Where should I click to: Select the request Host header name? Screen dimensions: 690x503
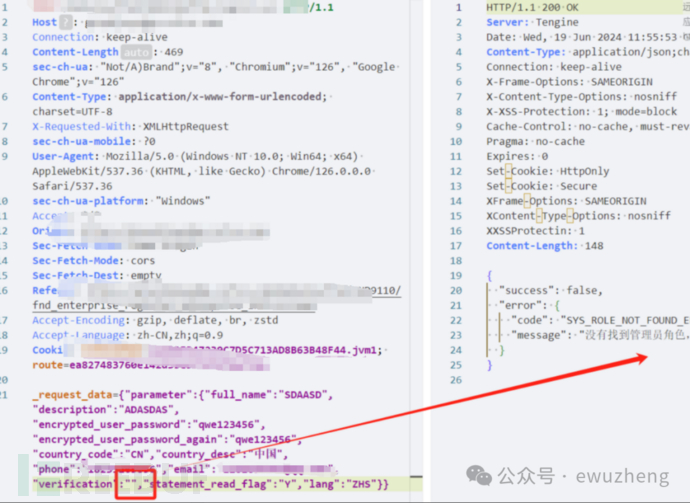(x=44, y=22)
